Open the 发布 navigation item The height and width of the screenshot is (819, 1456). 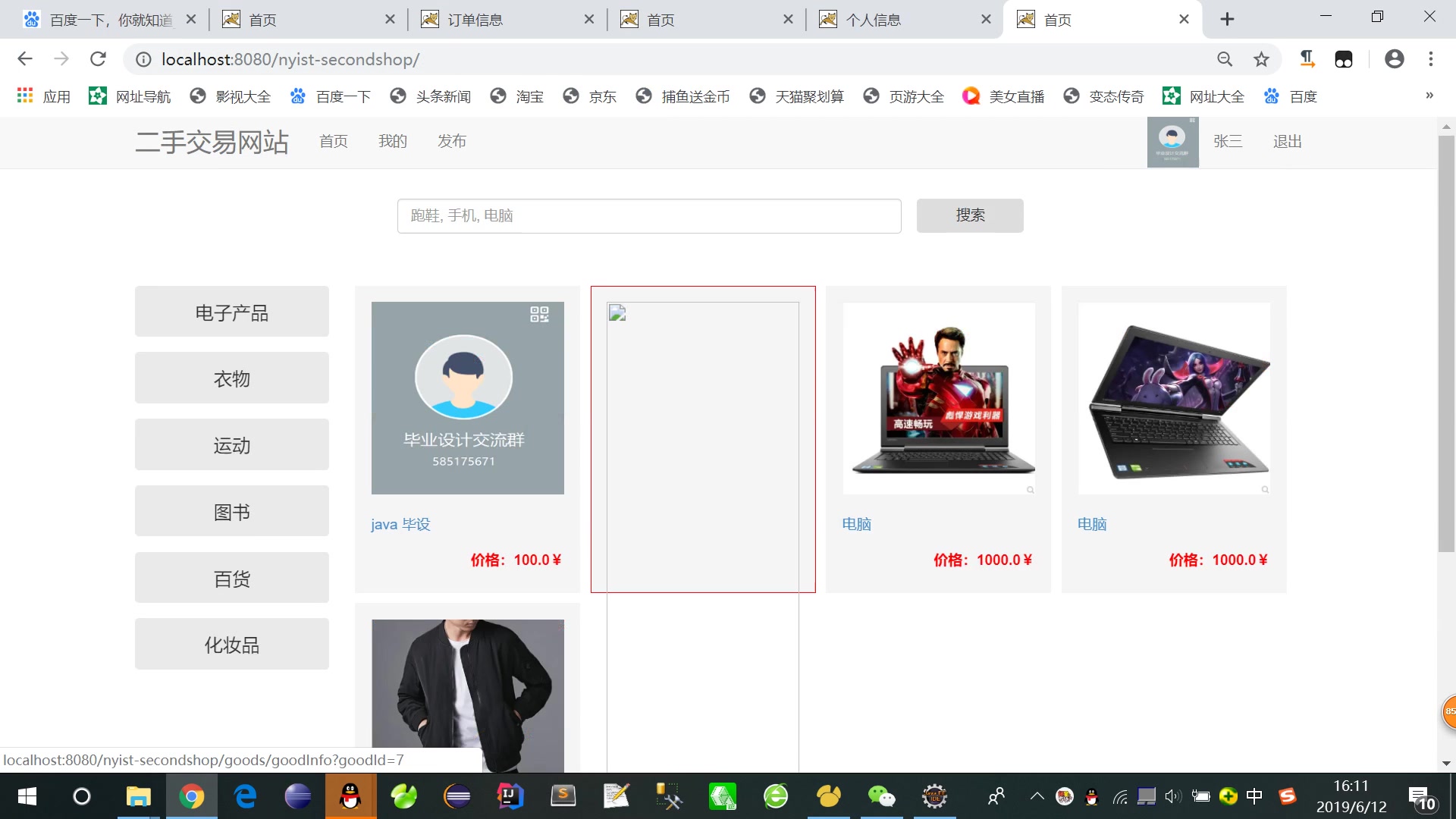coord(451,142)
